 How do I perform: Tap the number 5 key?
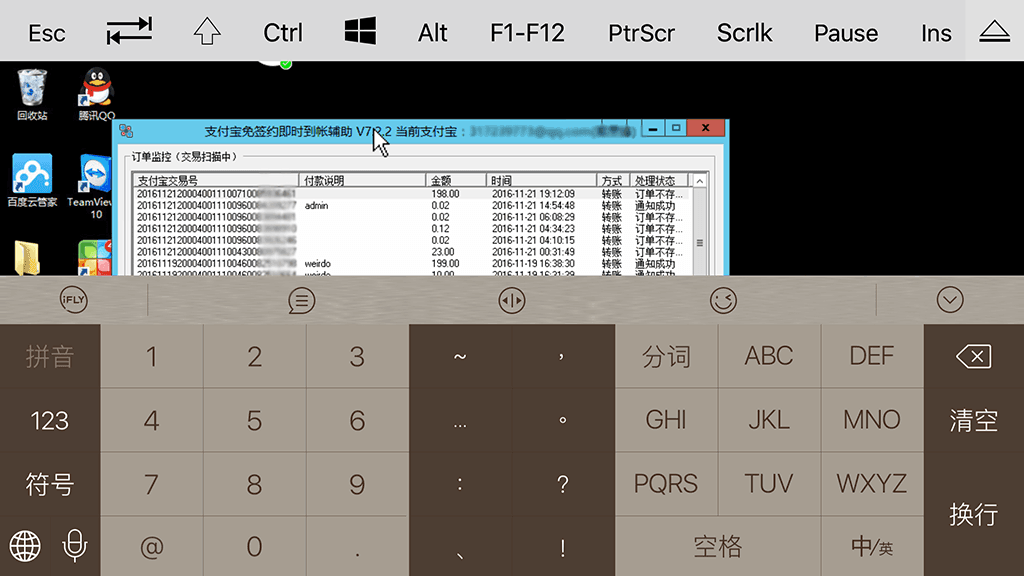pyautogui.click(x=254, y=421)
